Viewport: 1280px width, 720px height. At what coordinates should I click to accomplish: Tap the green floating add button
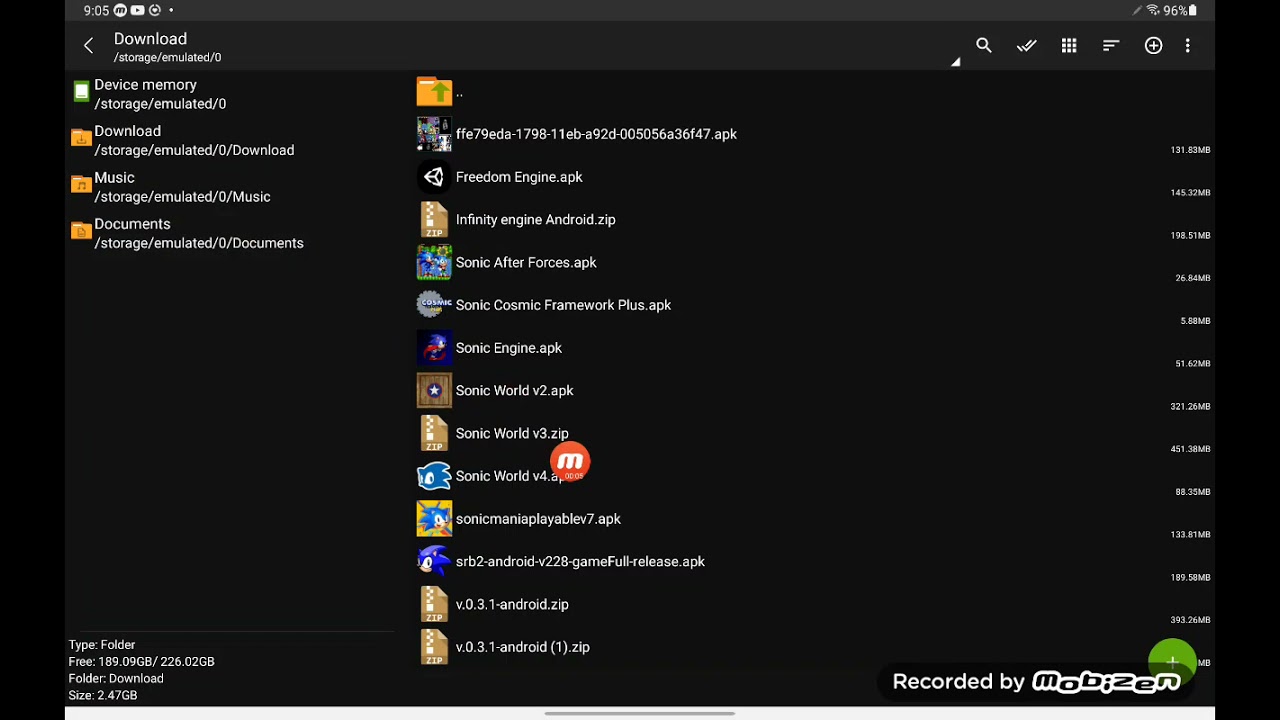[1172, 661]
